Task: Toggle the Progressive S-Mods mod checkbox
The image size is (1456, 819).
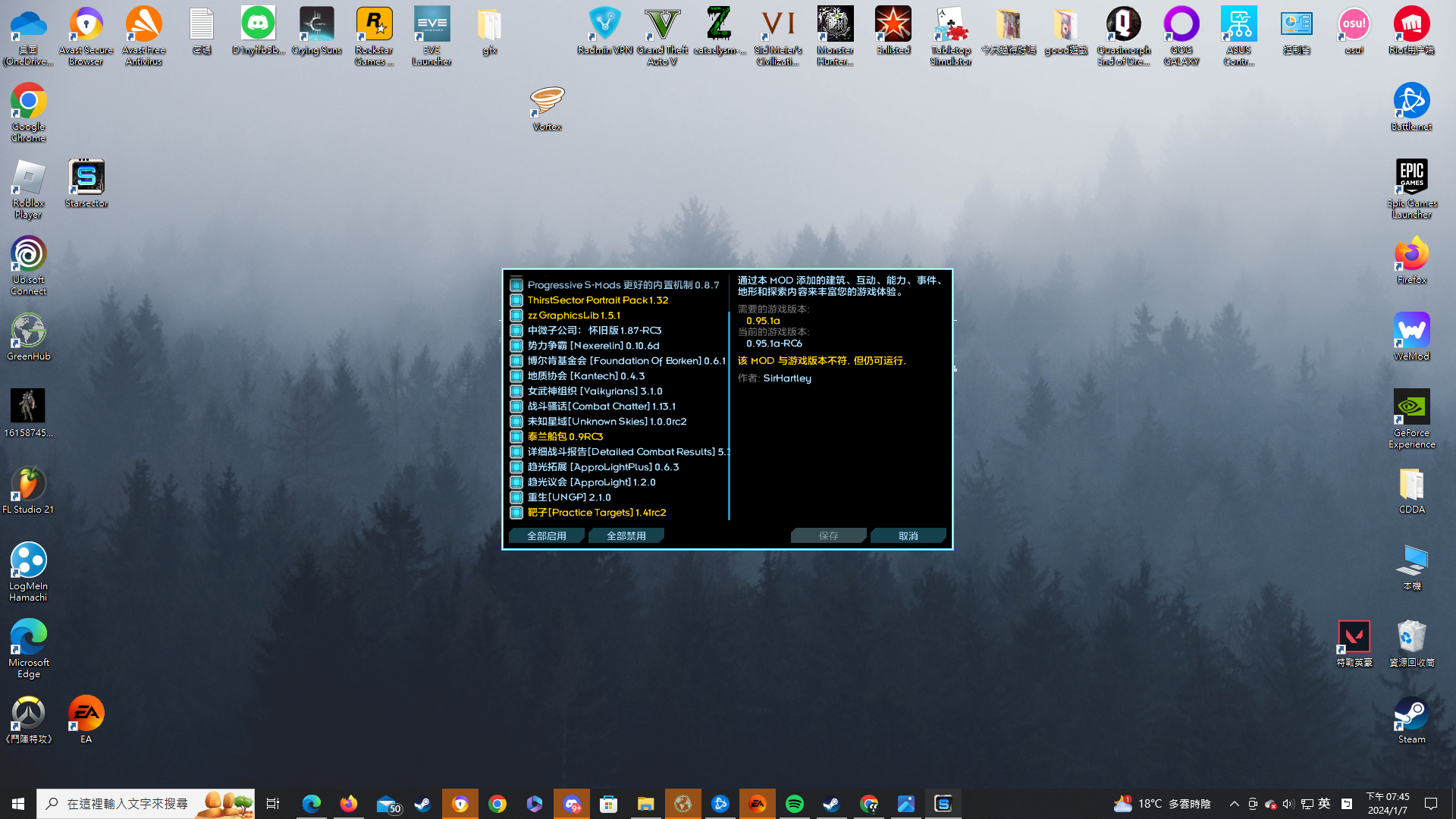Action: point(516,285)
